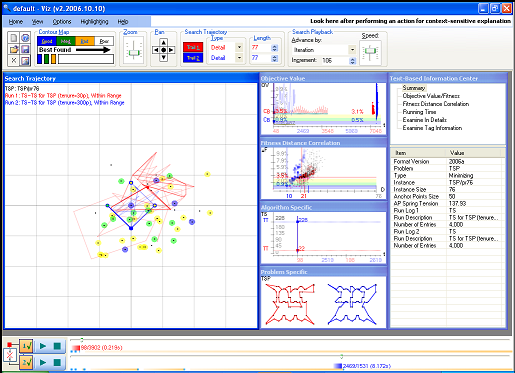This screenshot has height=373, width=515.
Task: Expand the Advance by Iteration dropdown
Action: point(352,50)
